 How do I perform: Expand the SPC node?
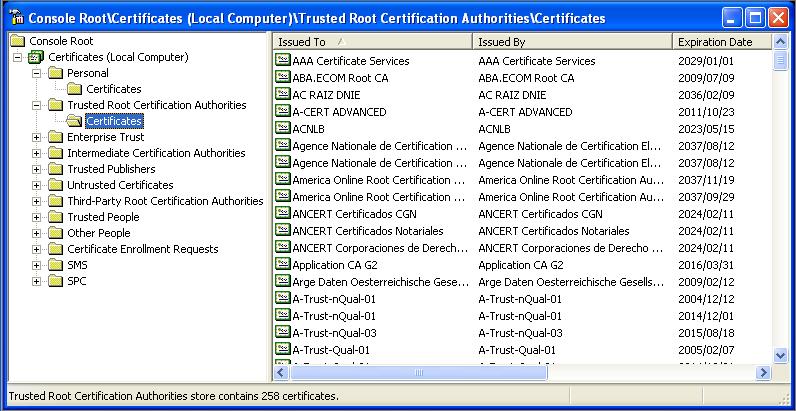tap(36, 282)
